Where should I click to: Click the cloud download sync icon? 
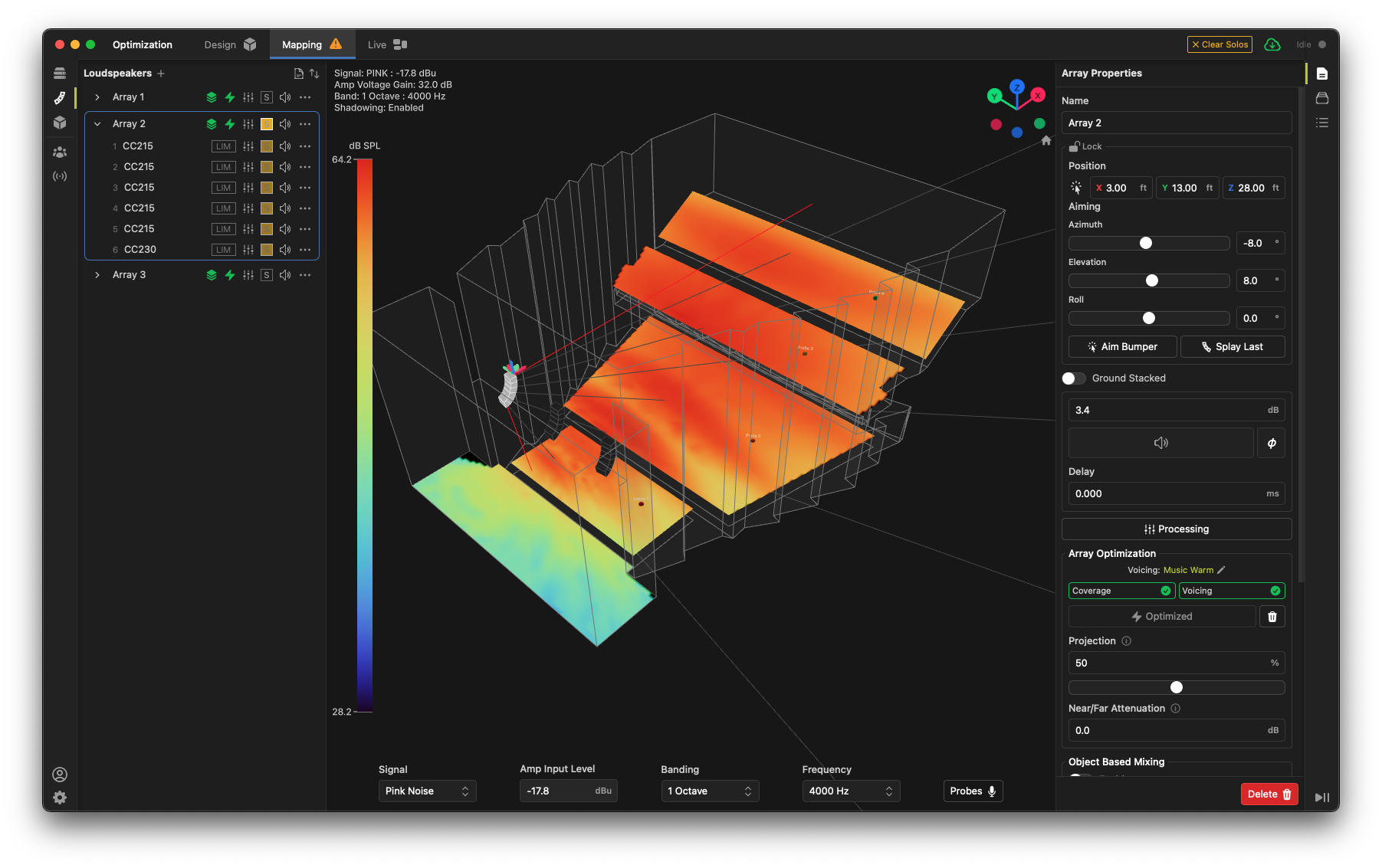pos(1272,44)
